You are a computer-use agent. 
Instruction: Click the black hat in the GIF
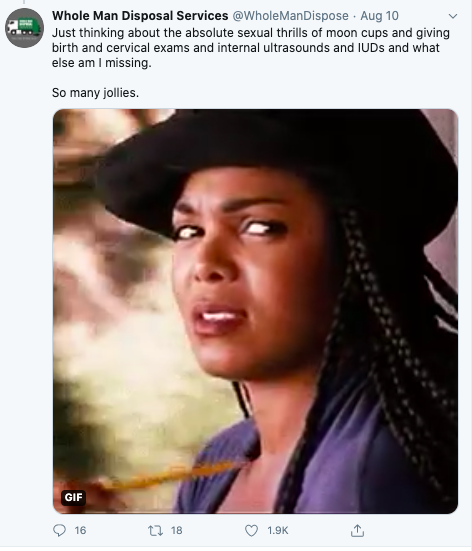coord(278,158)
